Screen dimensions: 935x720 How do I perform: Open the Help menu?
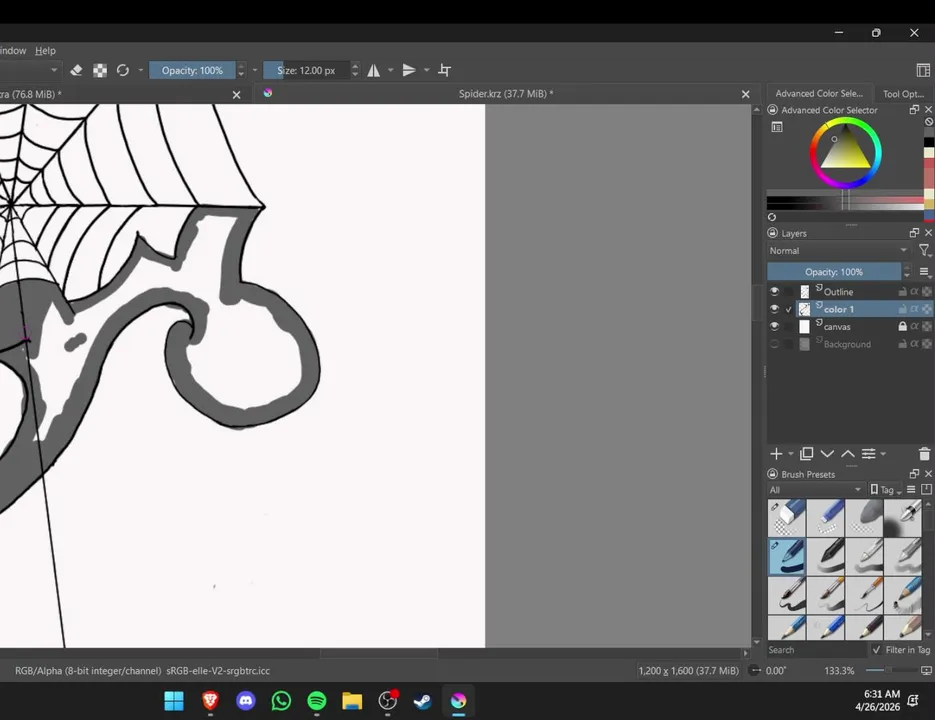click(45, 51)
